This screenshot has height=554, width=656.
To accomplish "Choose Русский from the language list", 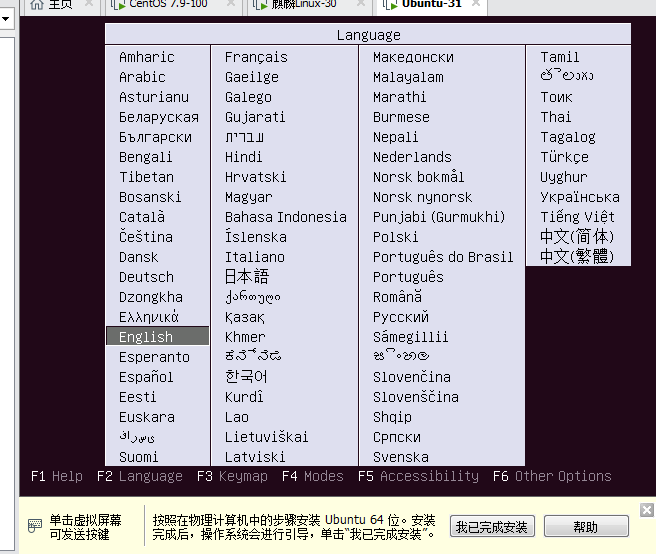I will point(401,317).
